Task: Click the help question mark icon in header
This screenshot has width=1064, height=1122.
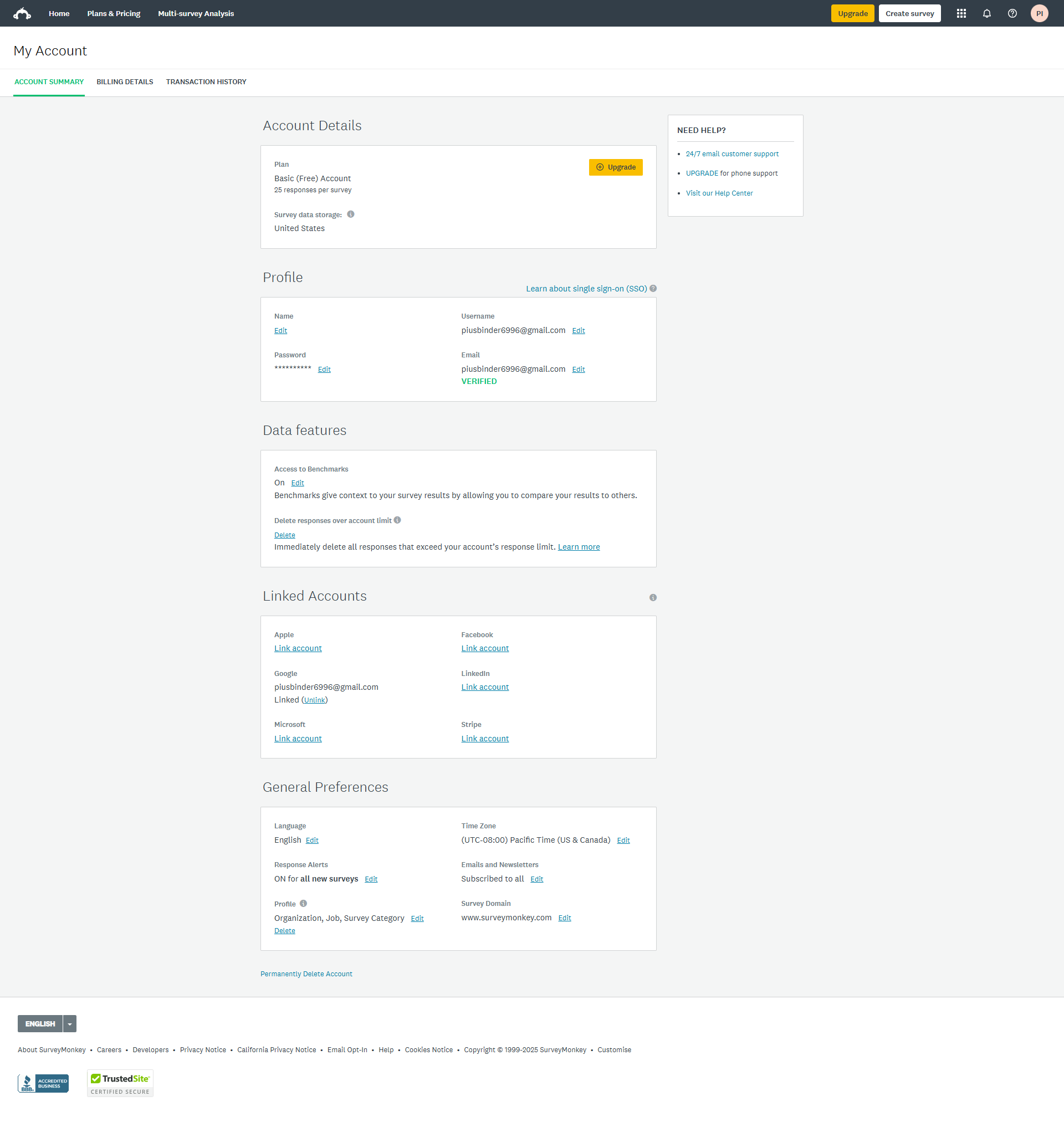Action: tap(1012, 14)
